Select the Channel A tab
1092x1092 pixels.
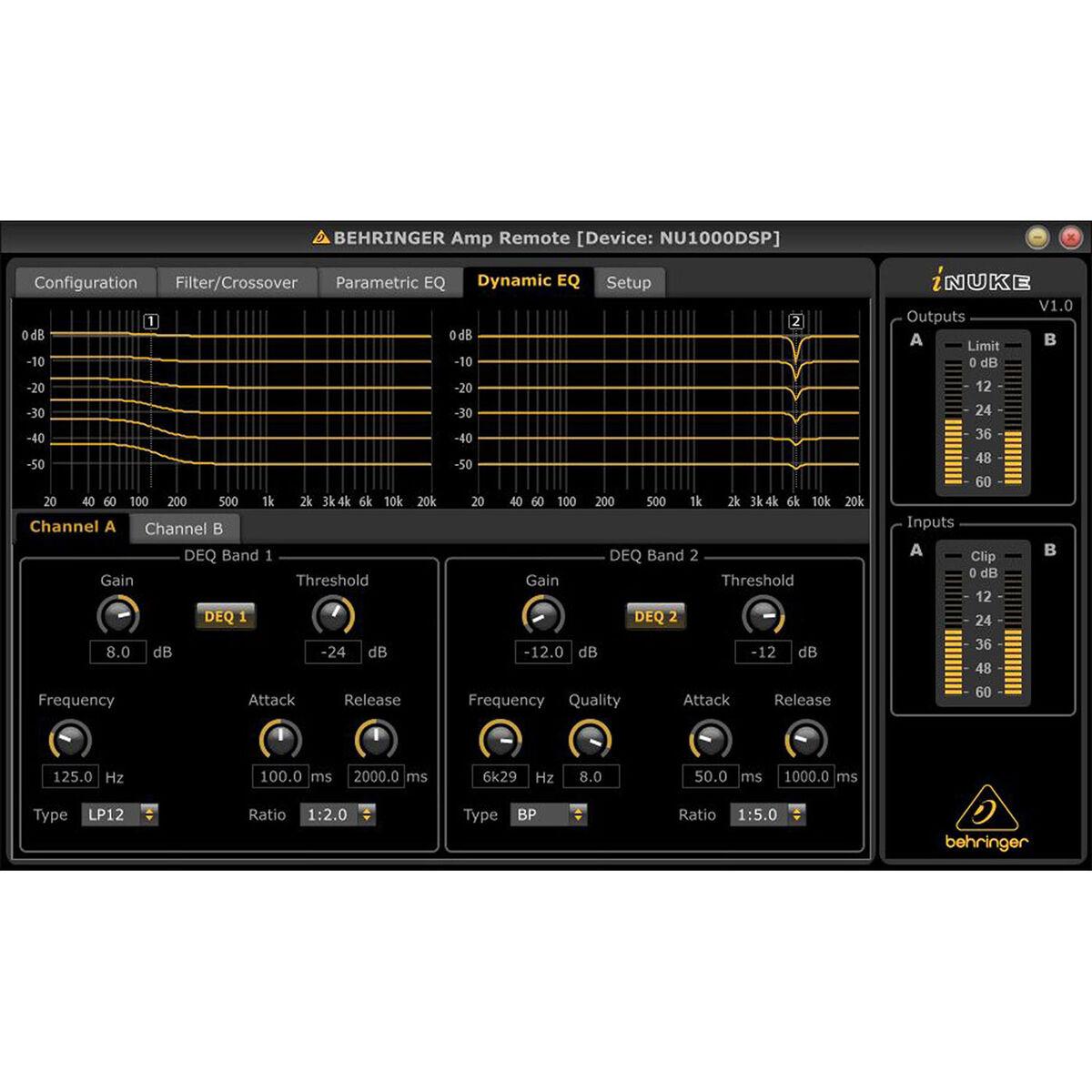73,527
